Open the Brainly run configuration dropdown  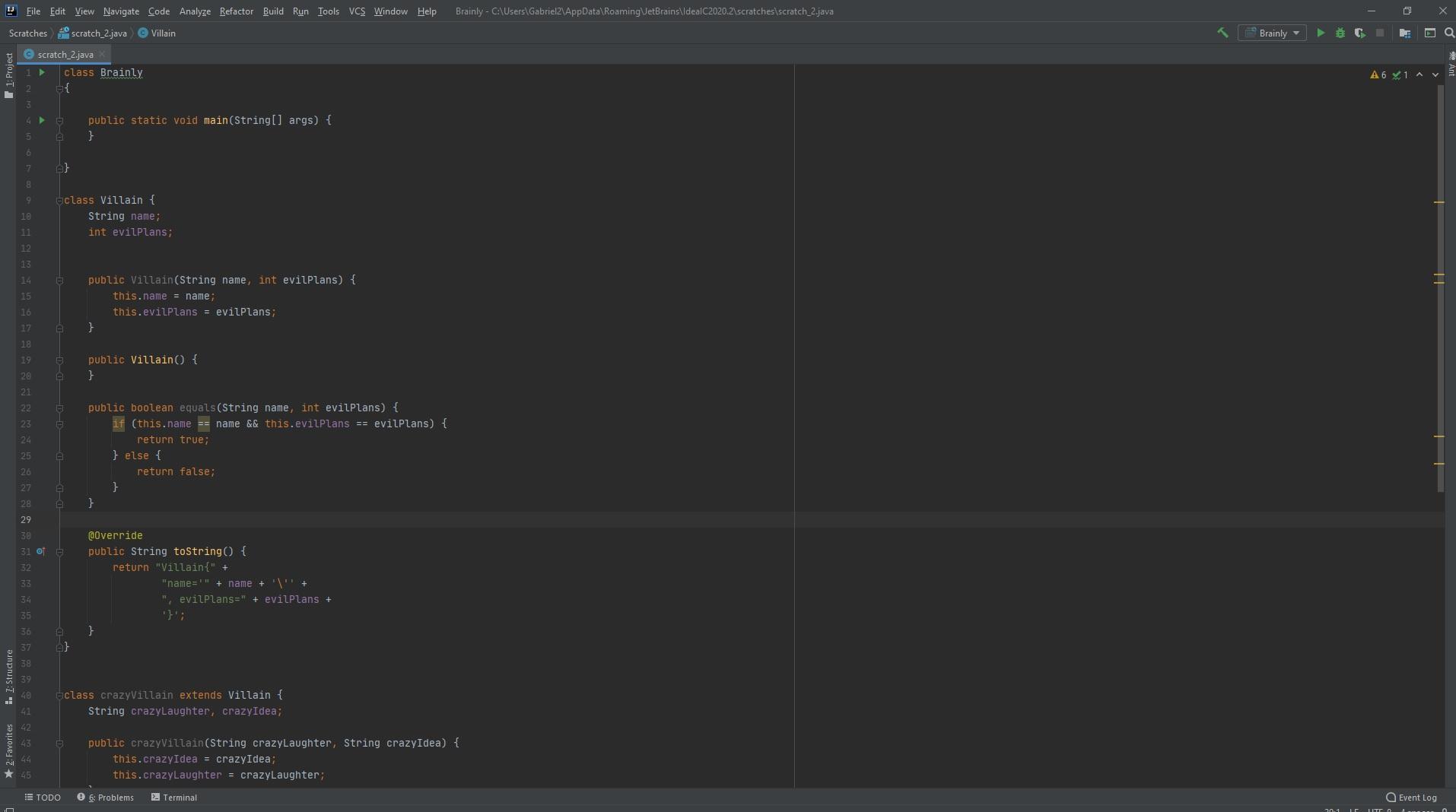(x=1272, y=33)
